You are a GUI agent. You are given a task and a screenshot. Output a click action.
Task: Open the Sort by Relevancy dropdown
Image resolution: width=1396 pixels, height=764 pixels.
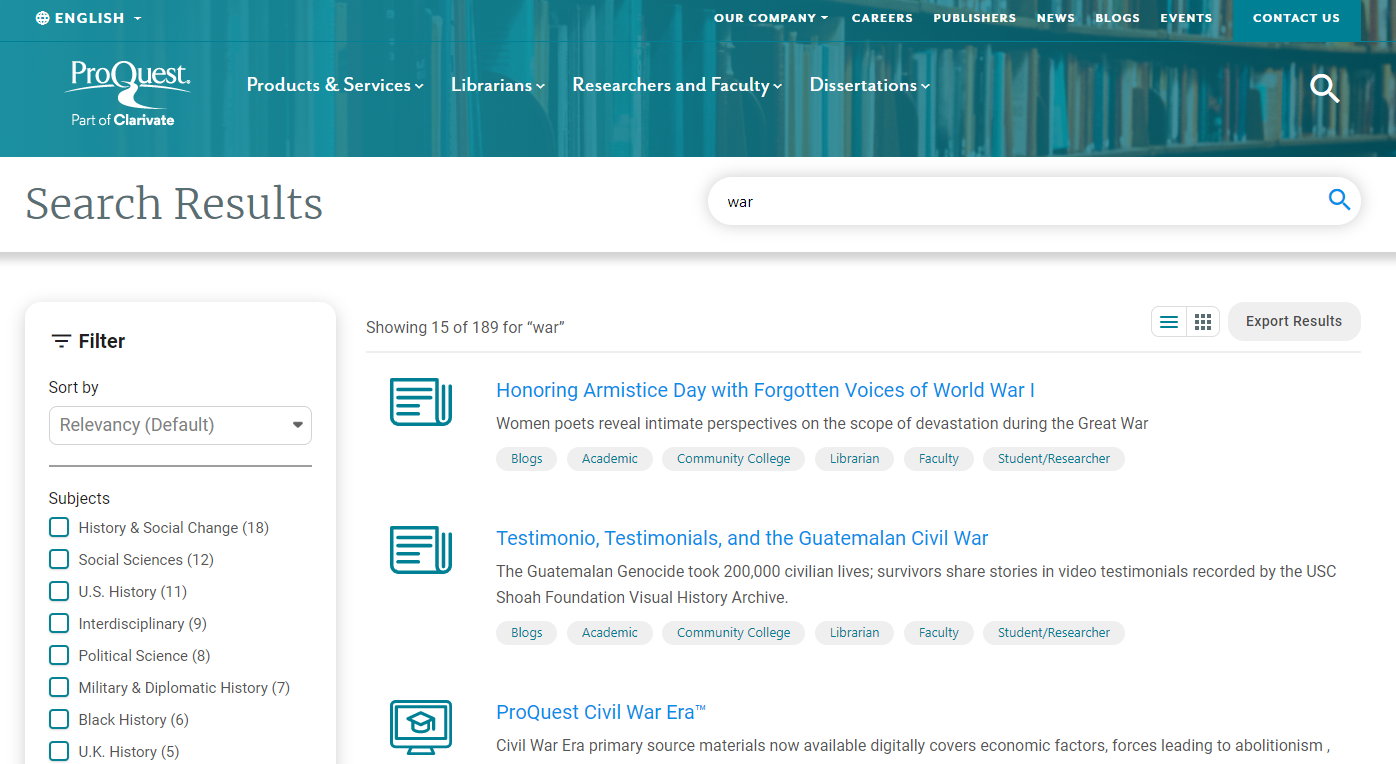click(x=180, y=425)
